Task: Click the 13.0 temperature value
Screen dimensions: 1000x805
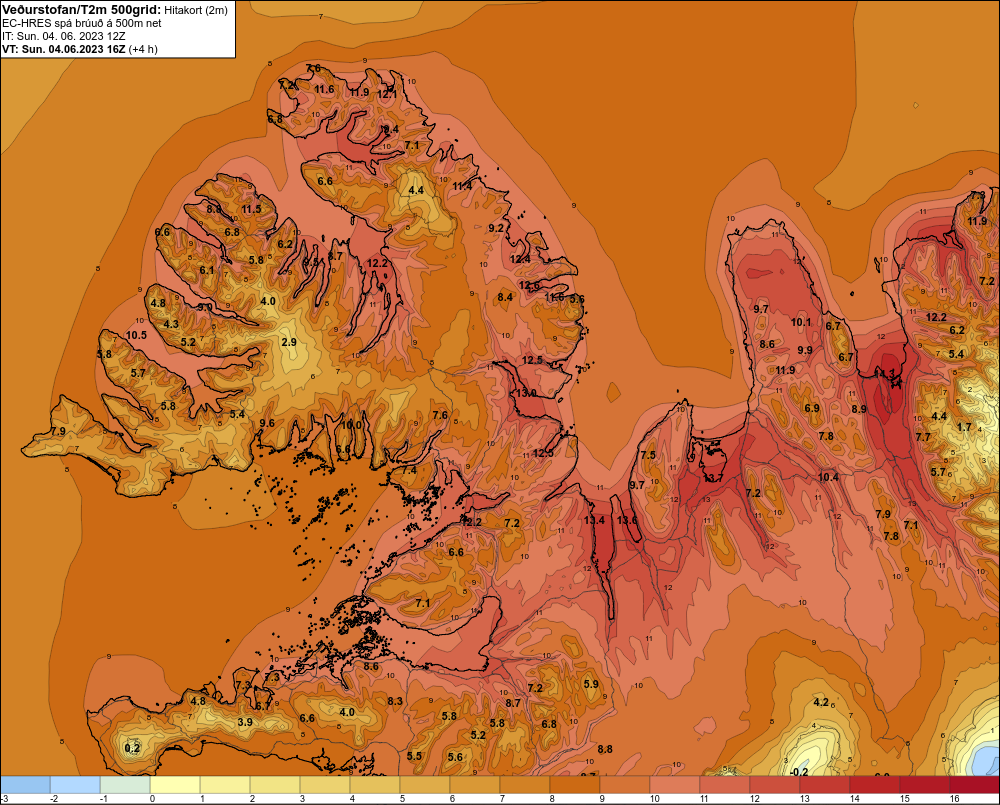Action: (x=526, y=393)
